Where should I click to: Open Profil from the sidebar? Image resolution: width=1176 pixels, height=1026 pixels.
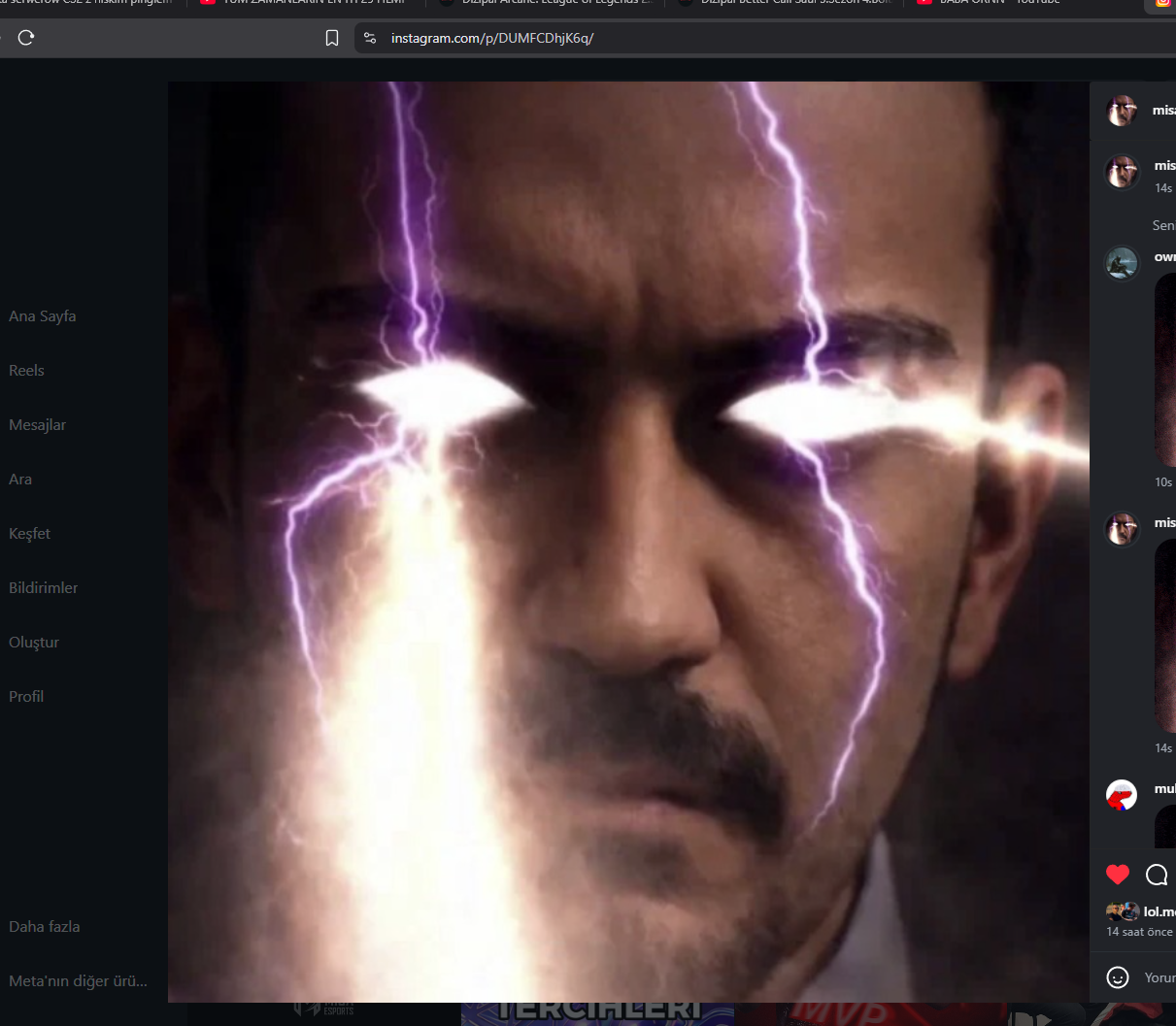[x=26, y=697]
